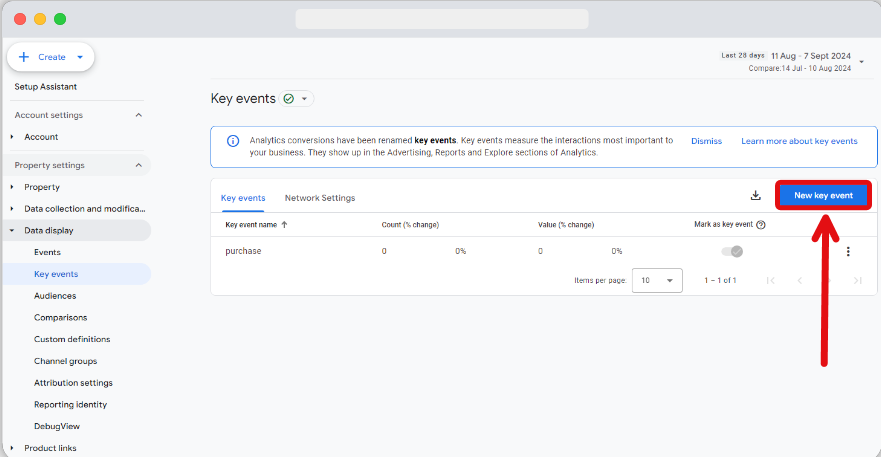Open Learn more about key events link

(x=799, y=141)
